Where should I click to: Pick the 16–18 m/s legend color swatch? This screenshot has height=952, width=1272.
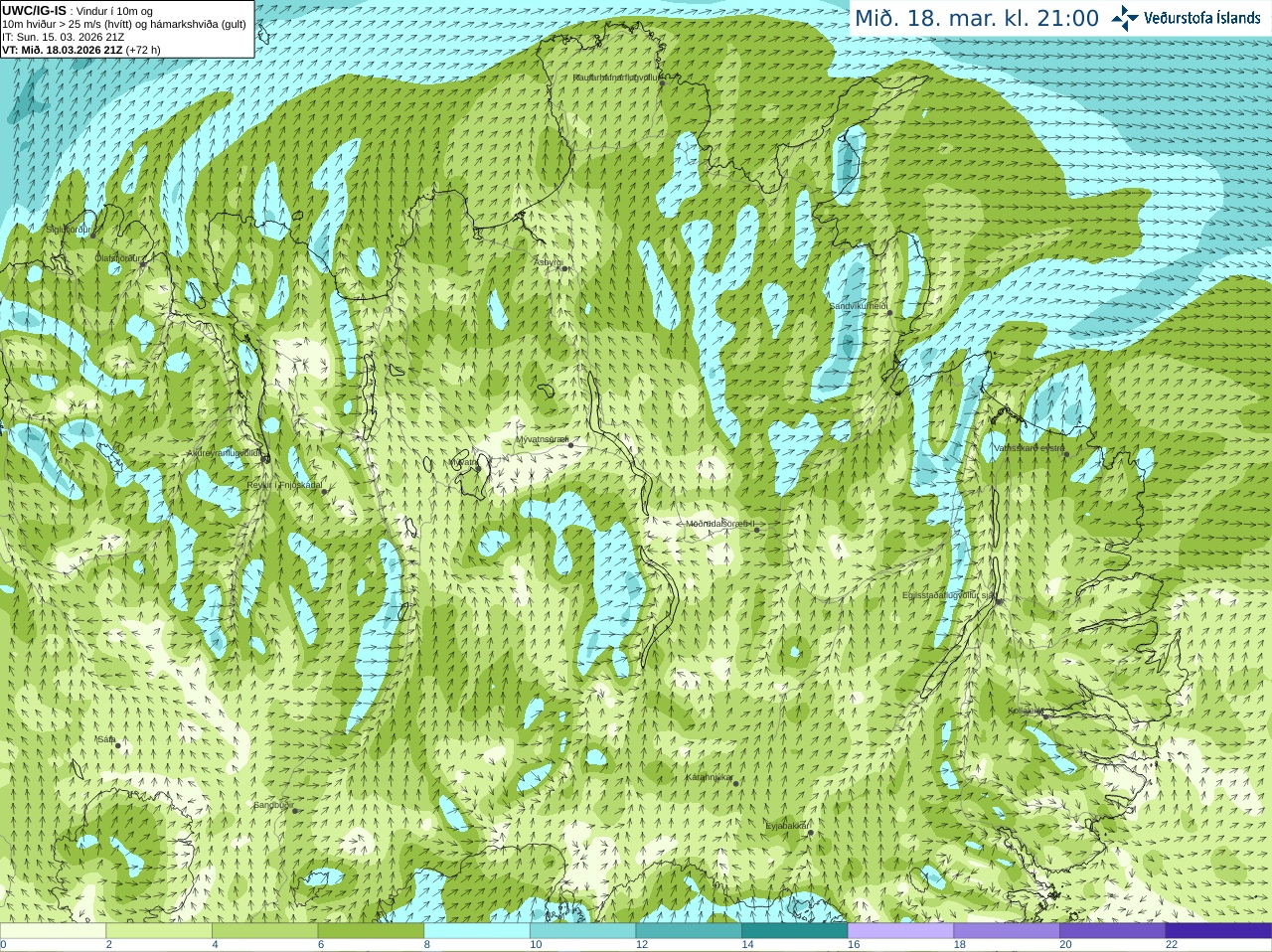[x=900, y=931]
